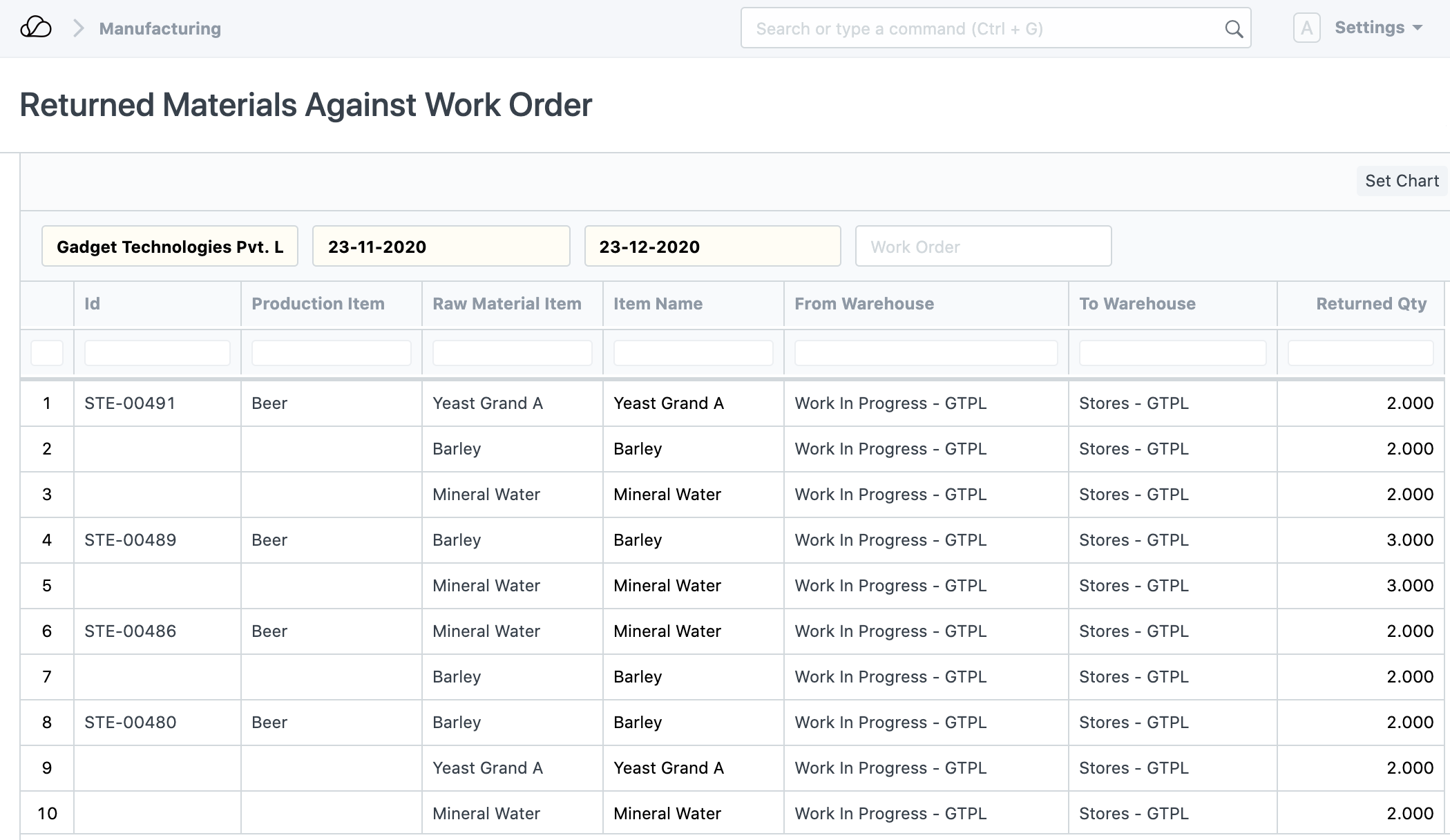This screenshot has height=840, width=1450.
Task: Select the STE-00489 cell
Action: tap(130, 540)
